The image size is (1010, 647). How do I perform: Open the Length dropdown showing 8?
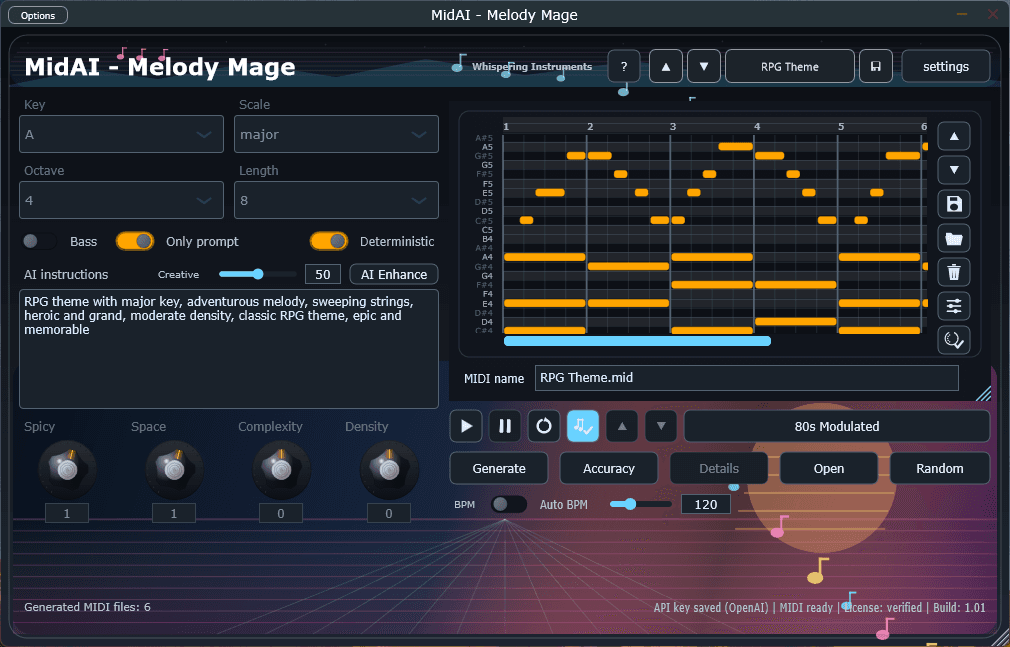(336, 200)
